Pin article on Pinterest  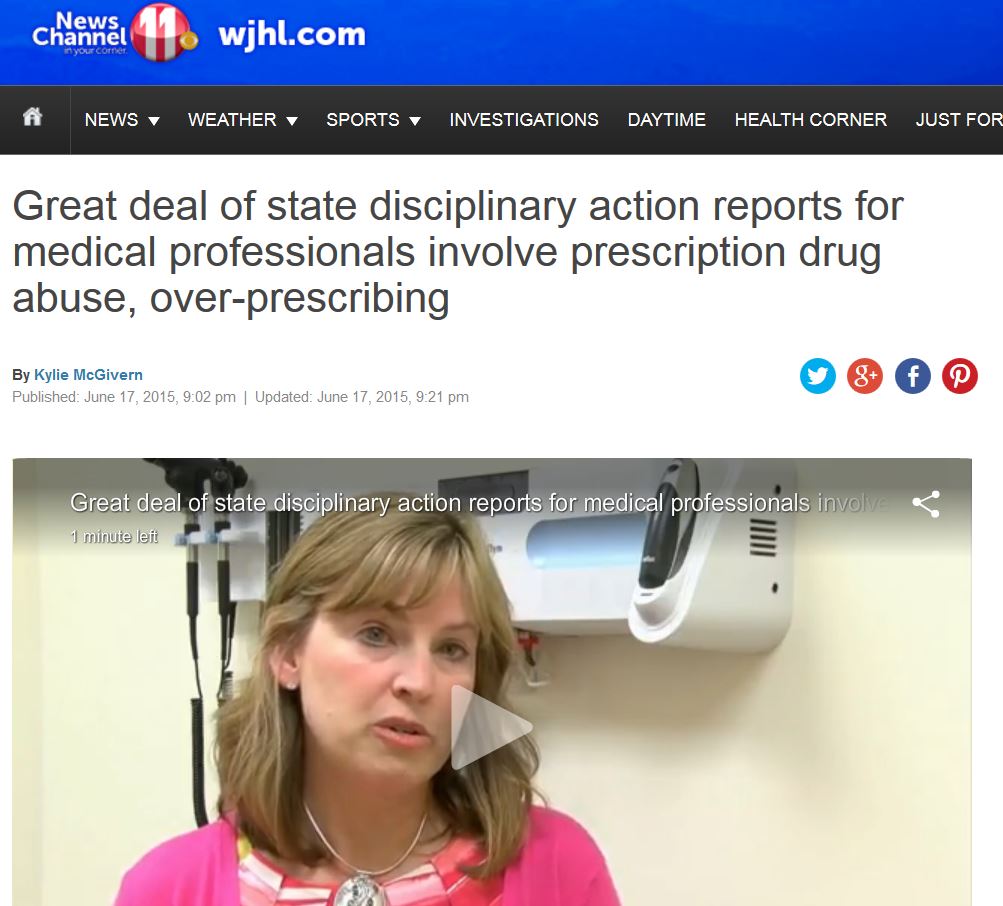(x=960, y=376)
